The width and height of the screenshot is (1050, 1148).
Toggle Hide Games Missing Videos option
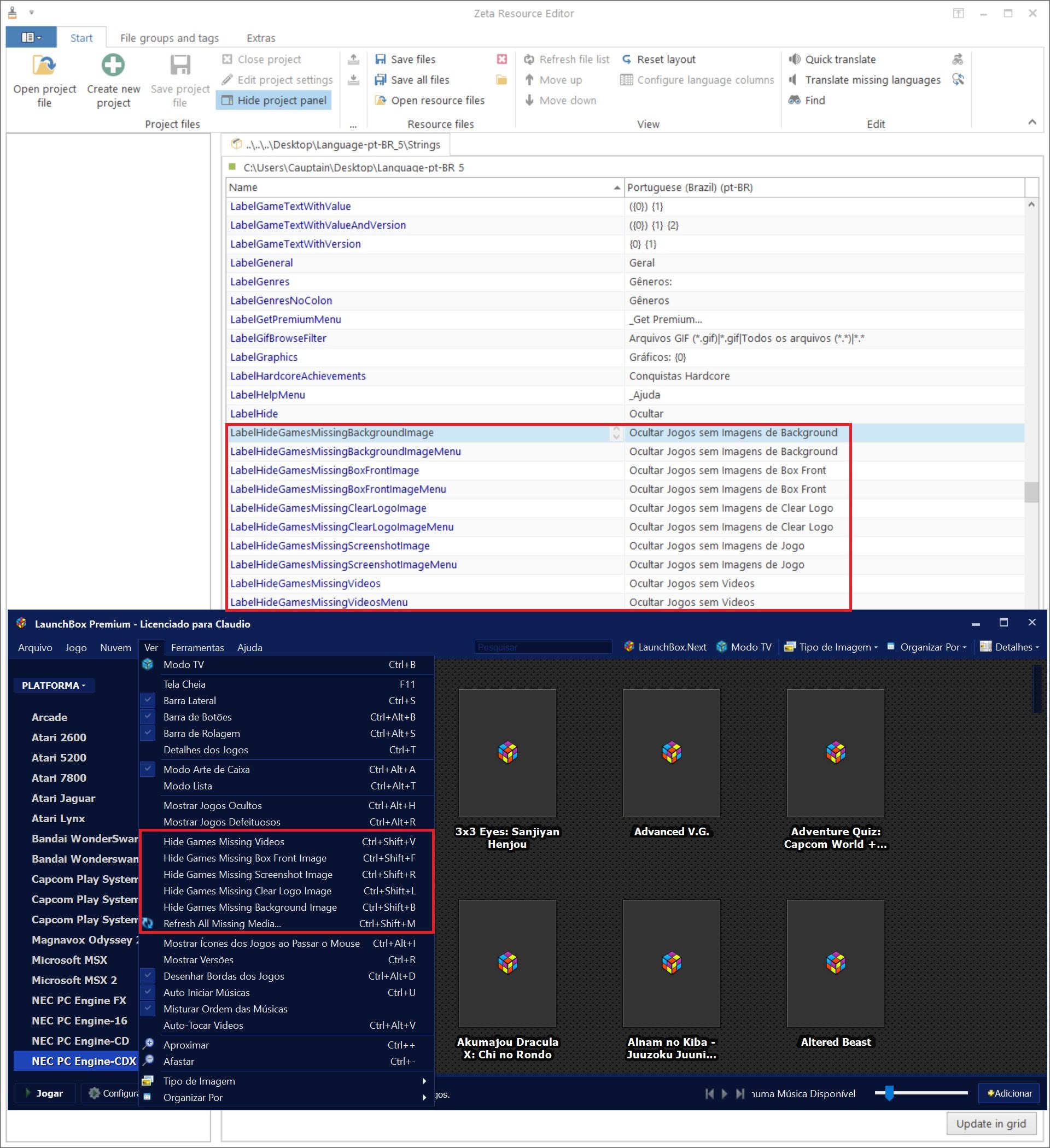pyautogui.click(x=287, y=842)
